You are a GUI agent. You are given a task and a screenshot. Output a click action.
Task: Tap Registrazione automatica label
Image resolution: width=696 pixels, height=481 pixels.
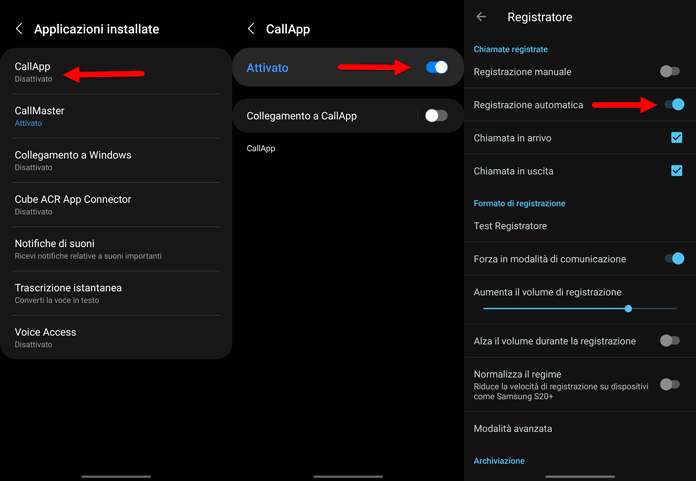click(x=528, y=105)
